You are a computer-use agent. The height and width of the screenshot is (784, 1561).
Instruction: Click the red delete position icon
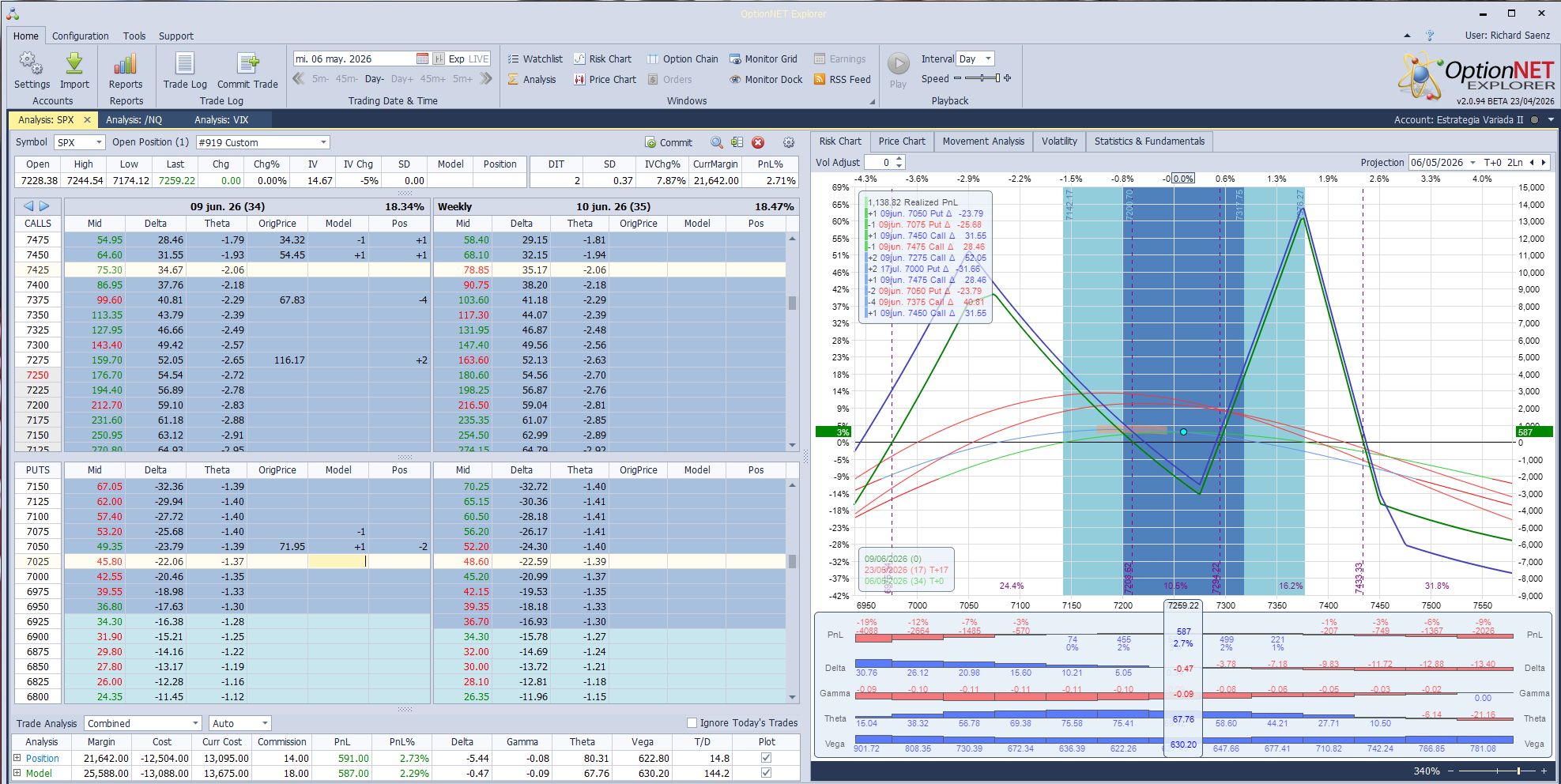(758, 142)
